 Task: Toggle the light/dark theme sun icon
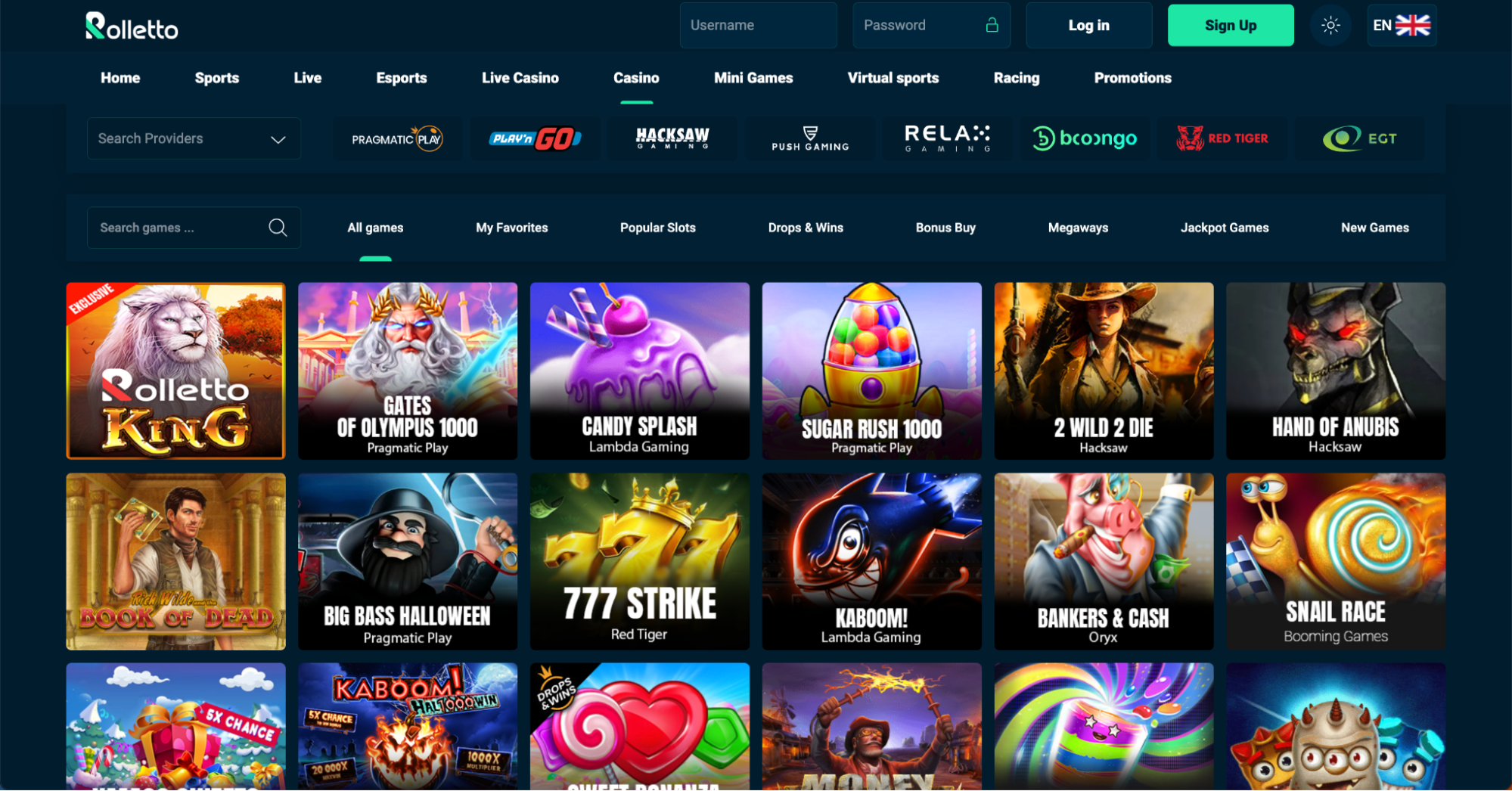pyautogui.click(x=1330, y=26)
